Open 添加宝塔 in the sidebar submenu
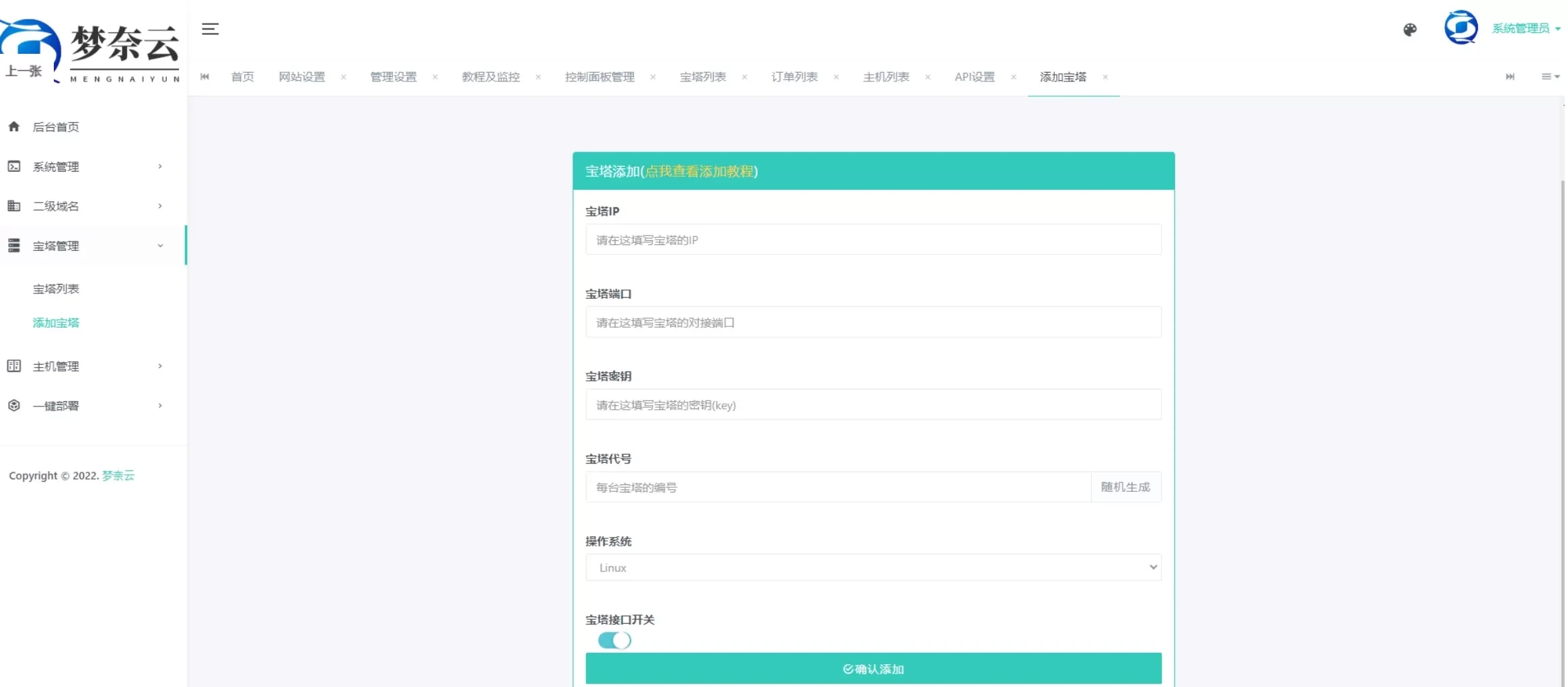Viewport: 1568px width, 687px height. pyautogui.click(x=56, y=322)
